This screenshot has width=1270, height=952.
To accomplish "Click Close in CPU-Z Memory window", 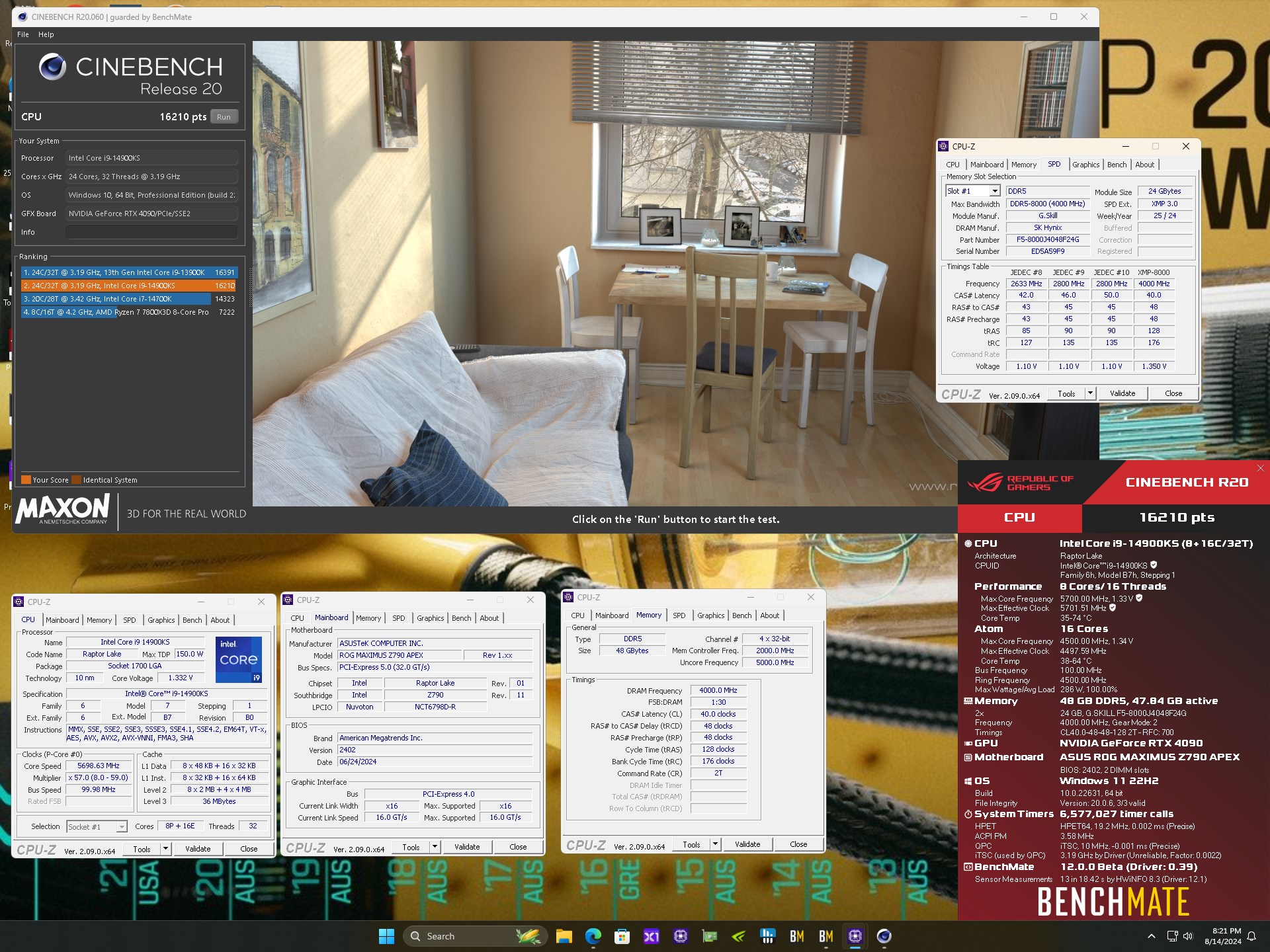I will pos(798,844).
